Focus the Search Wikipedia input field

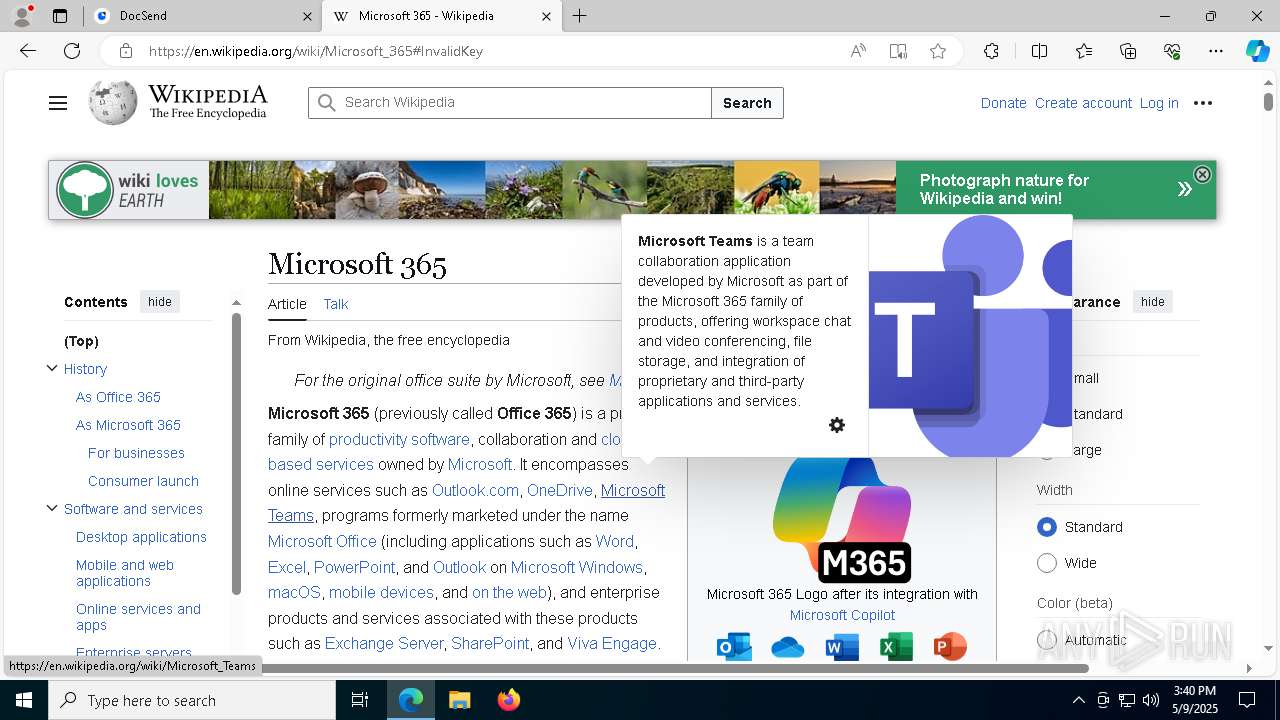tap(510, 103)
